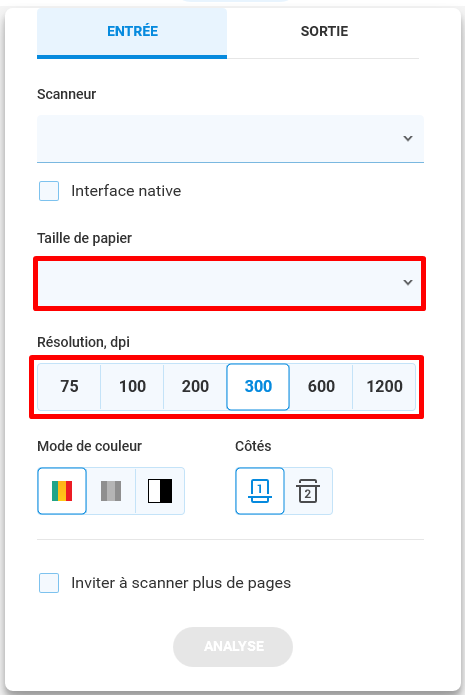Switch to the SORTIE tab
Viewport: 465px width, 695px height.
click(324, 31)
